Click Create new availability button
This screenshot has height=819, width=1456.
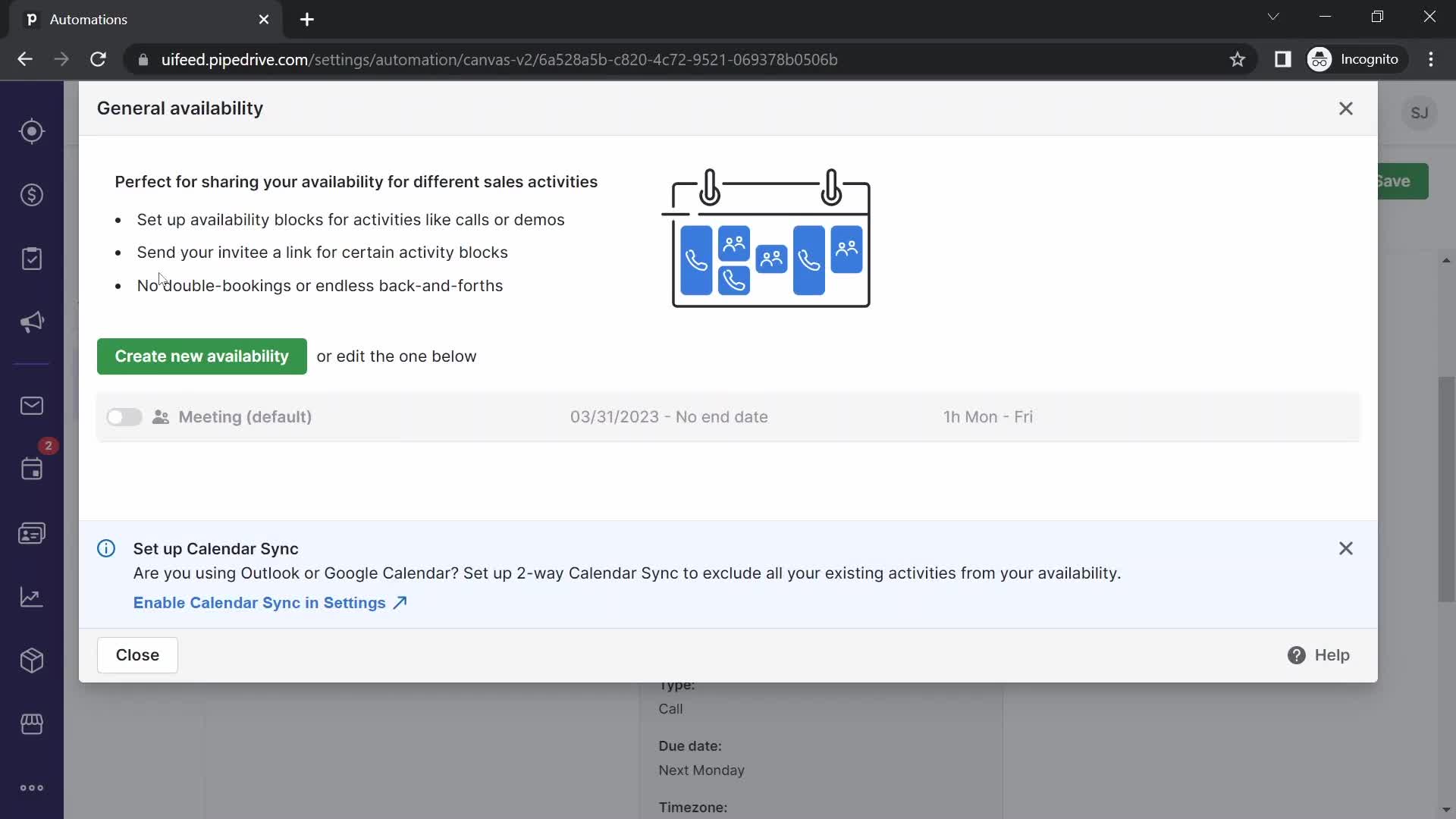pyautogui.click(x=201, y=356)
